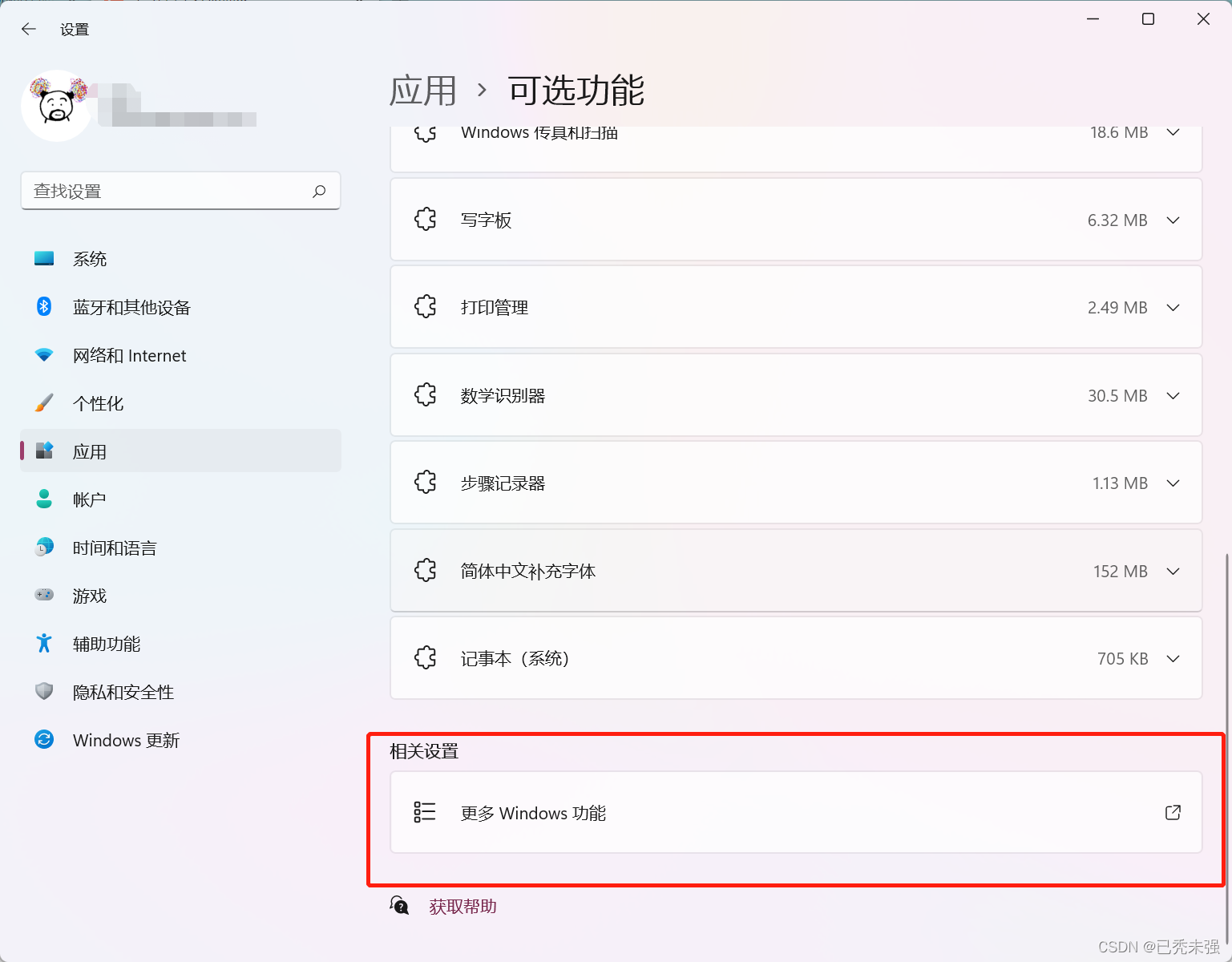Image resolution: width=1232 pixels, height=962 pixels.
Task: Expand the 步骤记录器 feature chevron
Action: coord(1173,483)
